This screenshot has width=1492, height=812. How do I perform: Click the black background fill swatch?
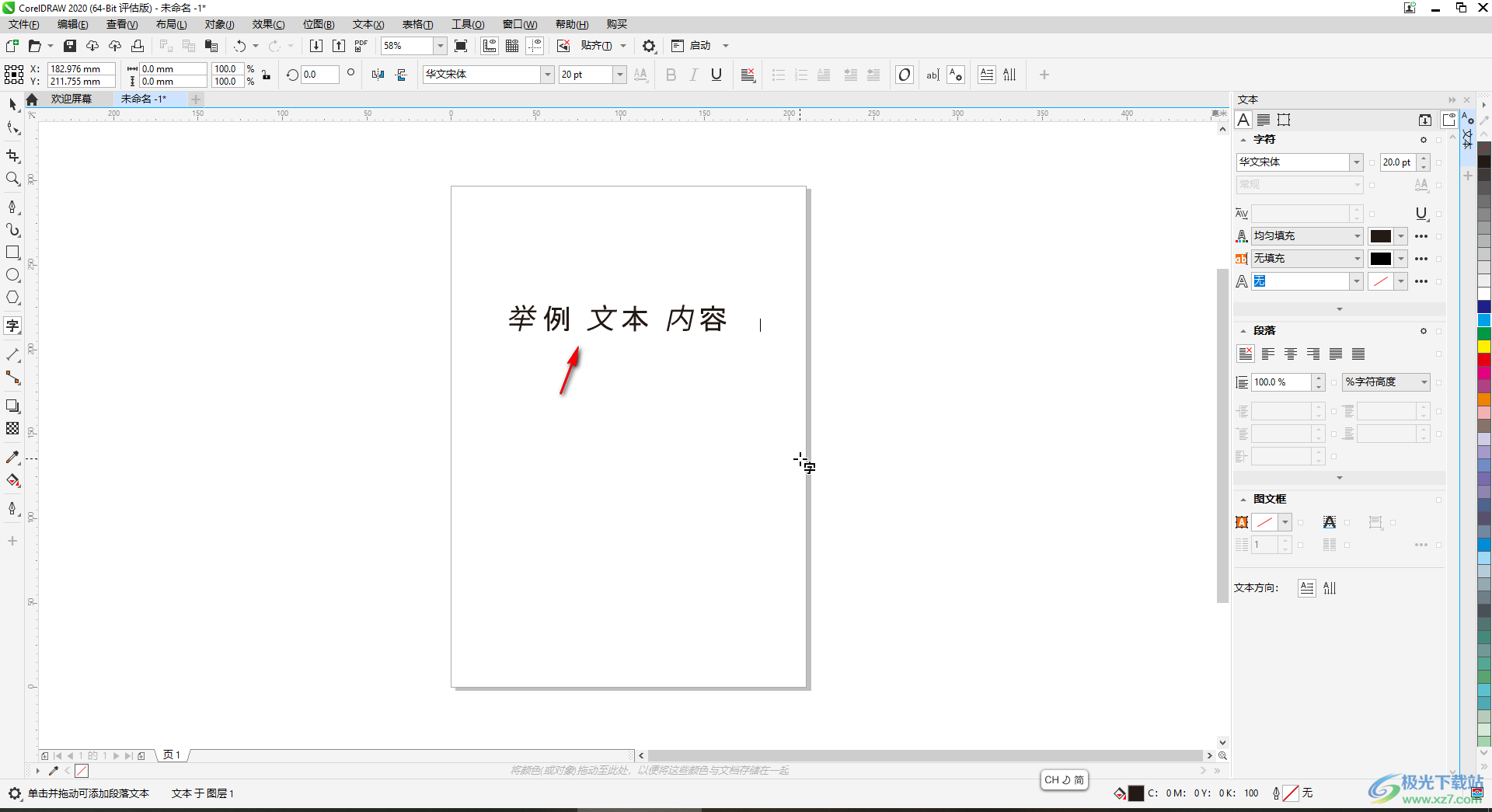(x=1380, y=259)
